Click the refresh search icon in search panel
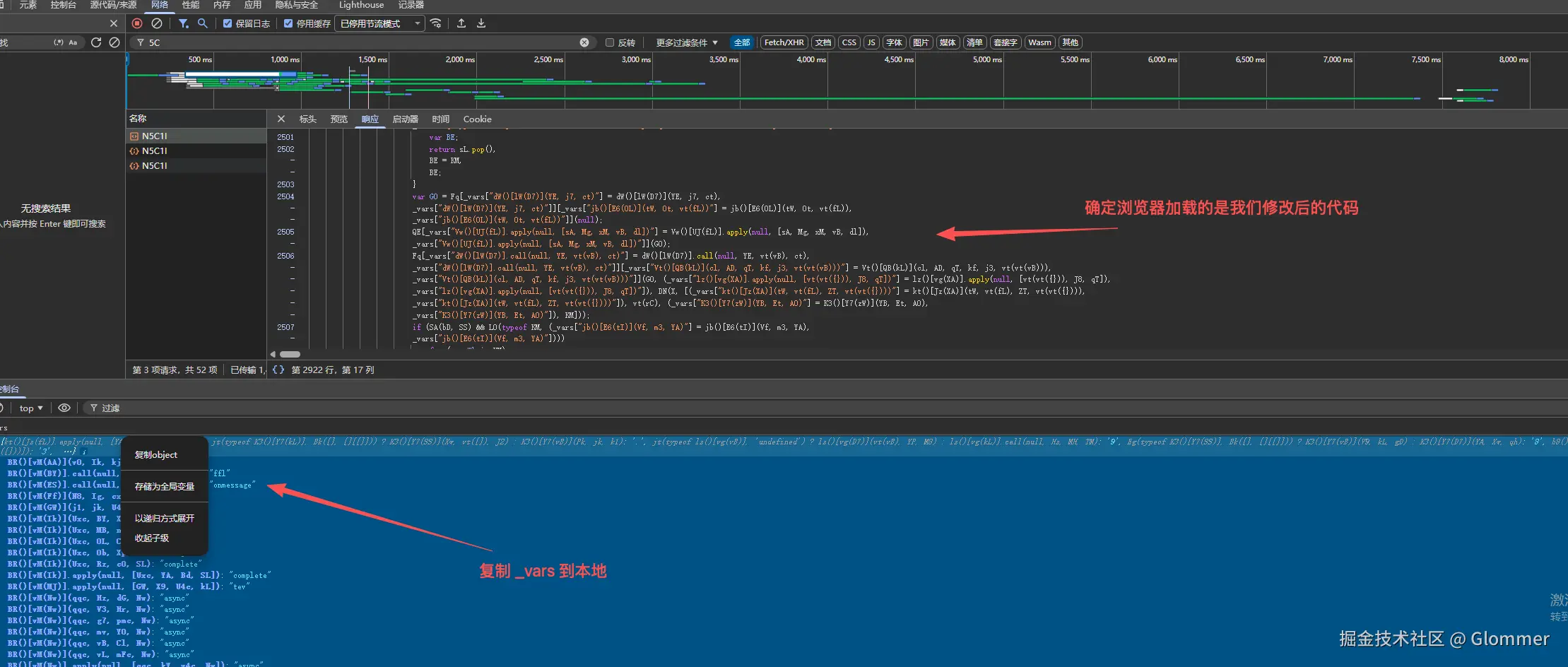The height and width of the screenshot is (667, 1568). pyautogui.click(x=96, y=42)
